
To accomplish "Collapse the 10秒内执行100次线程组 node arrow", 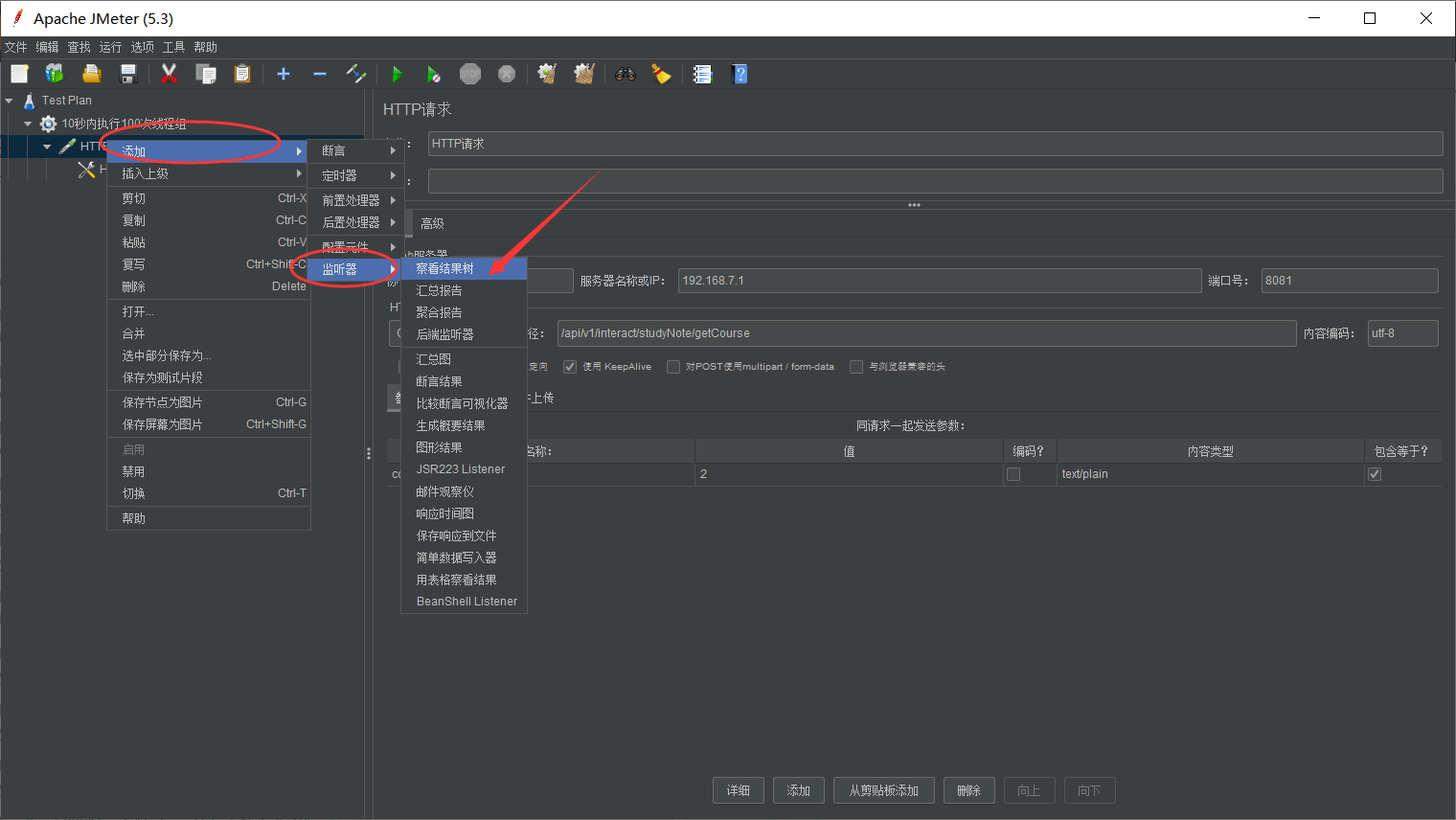I will point(28,124).
